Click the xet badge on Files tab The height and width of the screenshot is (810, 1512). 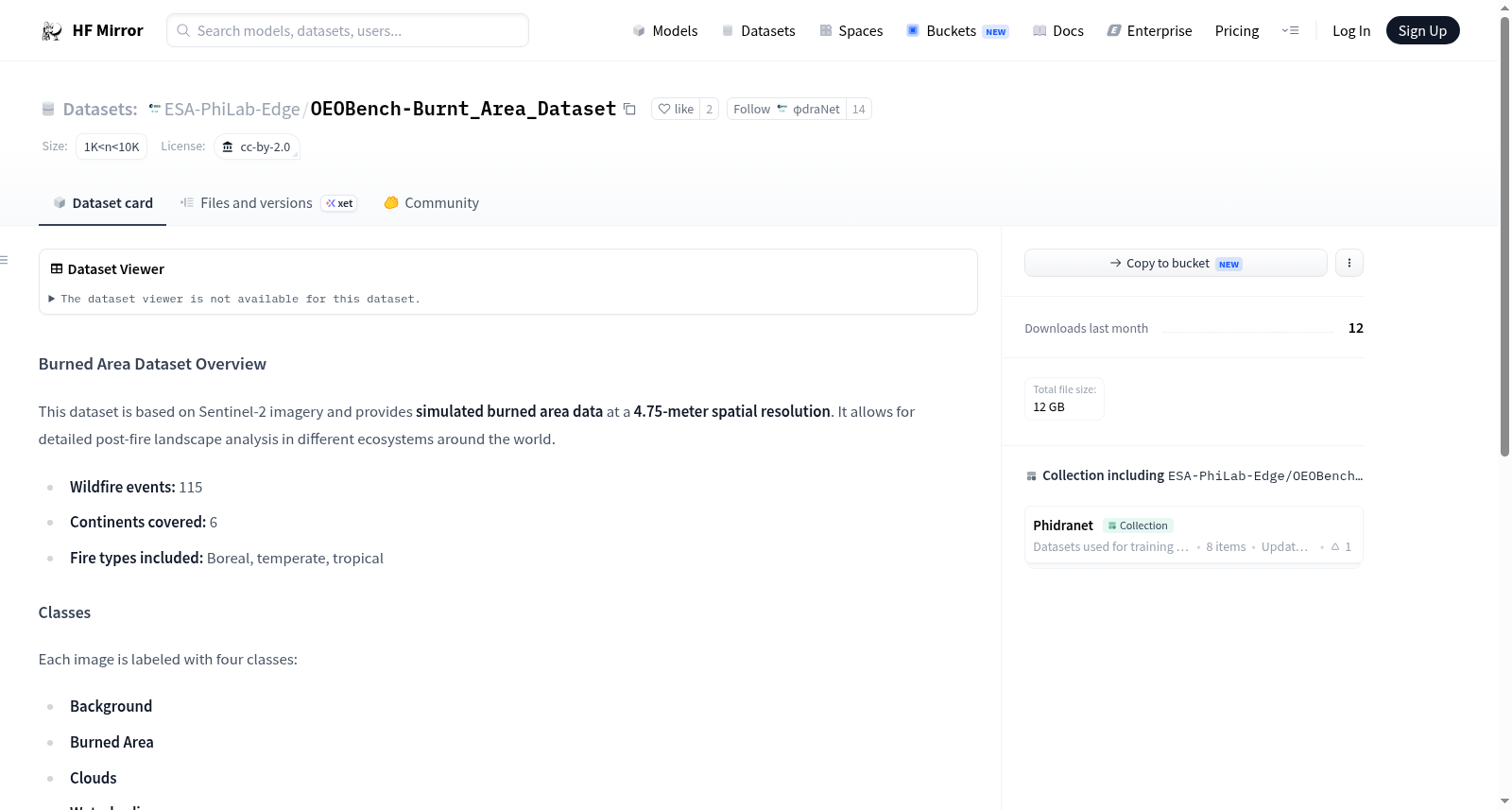tap(339, 203)
